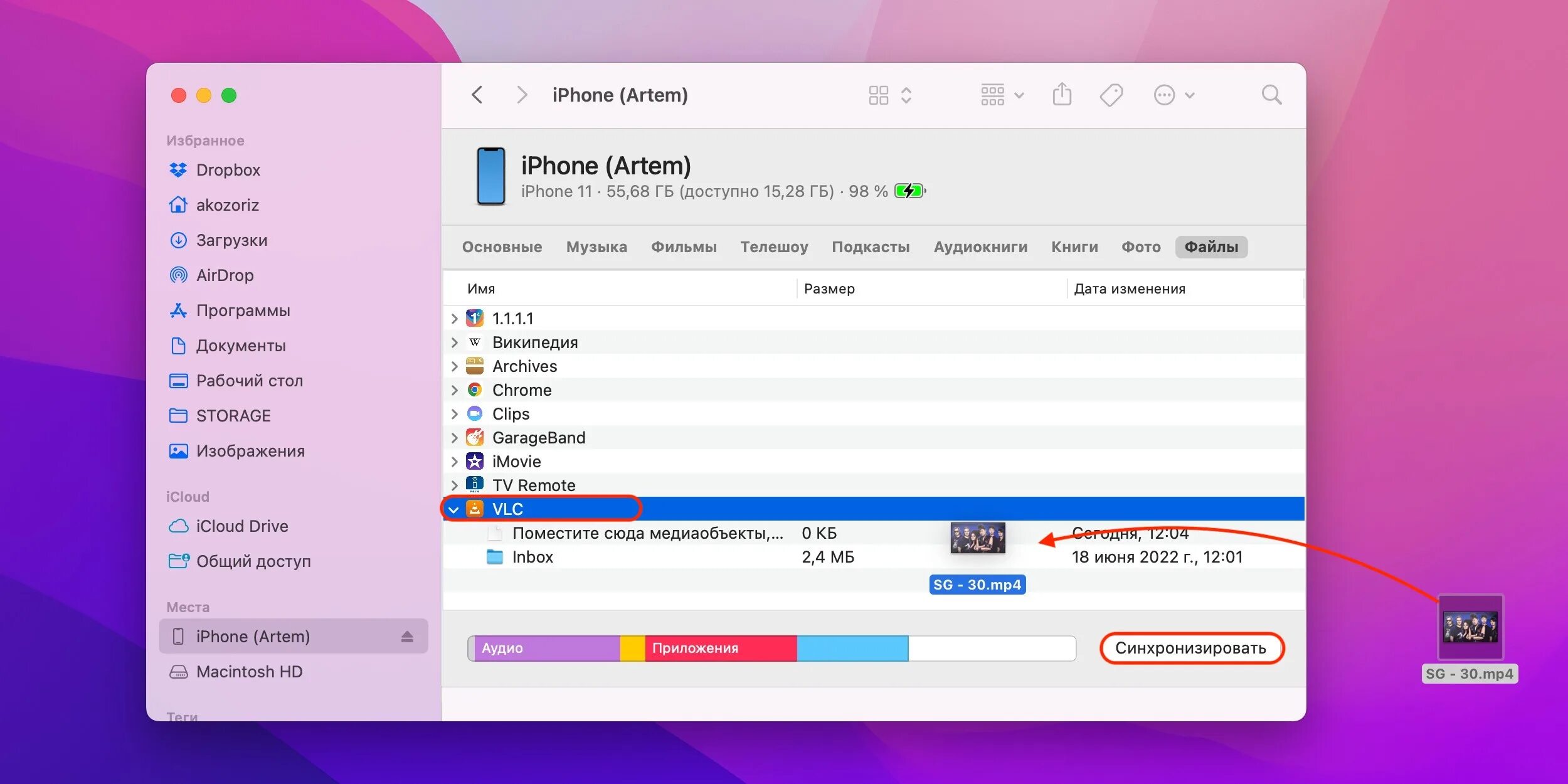Screen dimensions: 1568x784
Task: Open the Finder search magnifier
Action: [1271, 95]
